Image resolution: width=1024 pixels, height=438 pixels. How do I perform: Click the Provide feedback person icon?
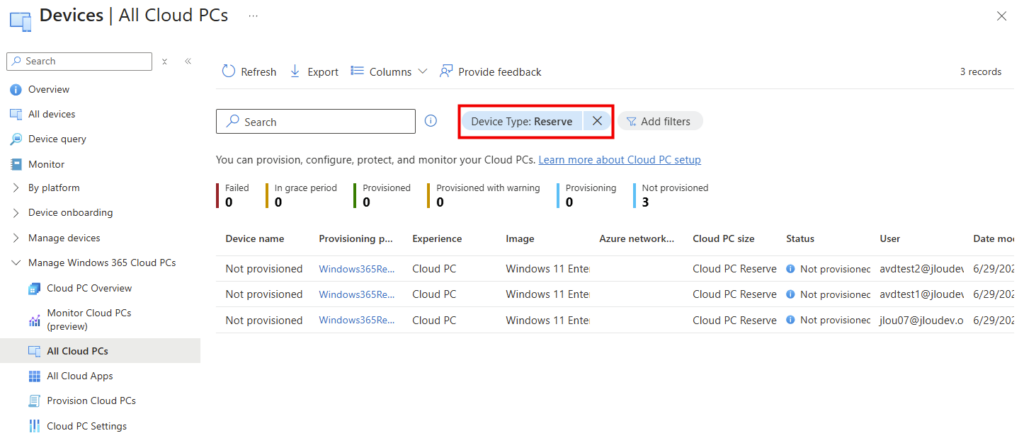[x=446, y=71]
